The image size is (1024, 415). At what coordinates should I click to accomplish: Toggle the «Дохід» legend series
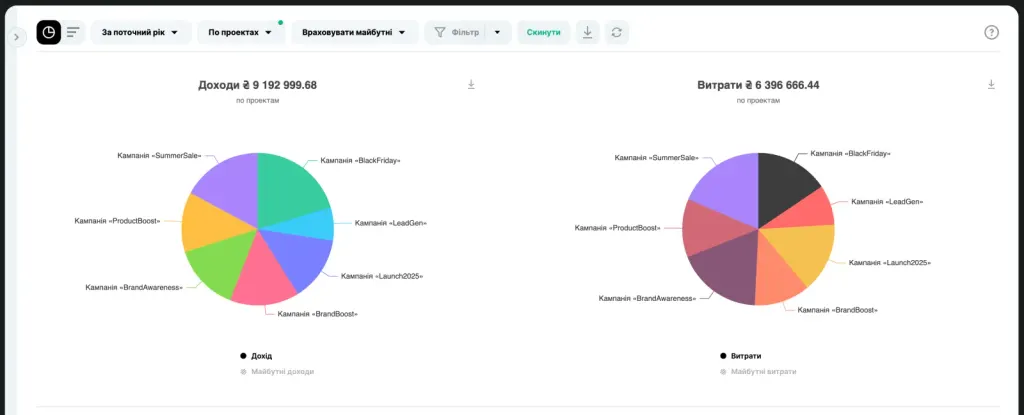pos(255,356)
